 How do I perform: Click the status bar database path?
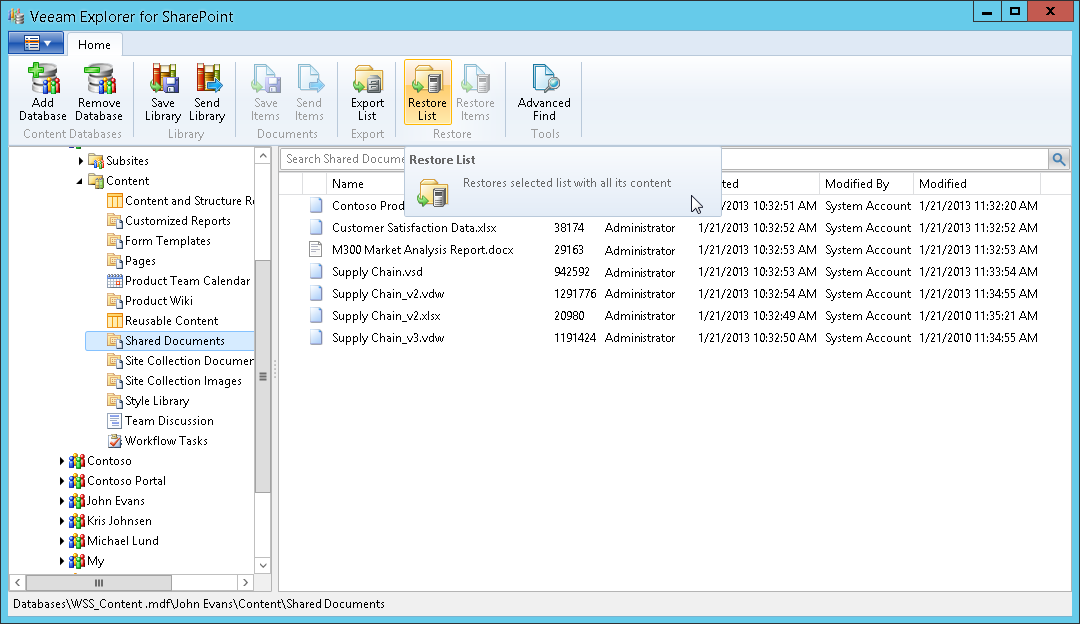click(199, 604)
